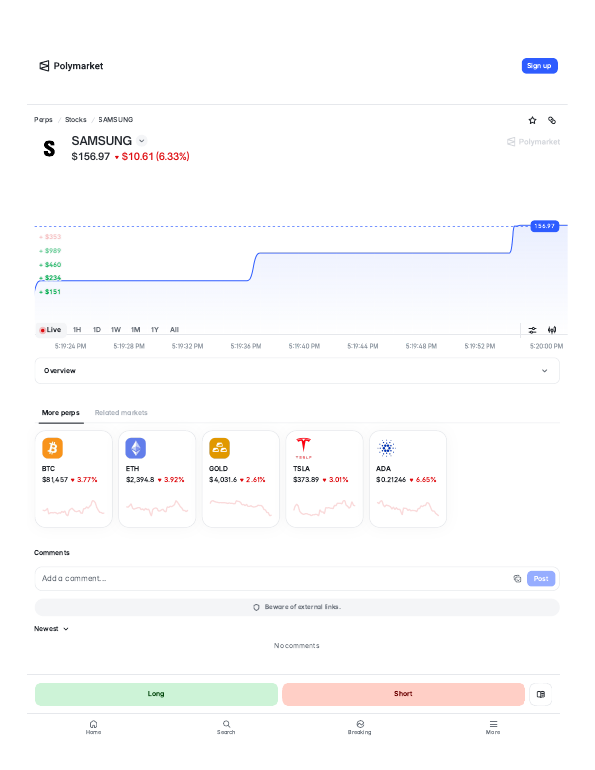
Task: Click the Polymarket logo in header
Action: coord(71,66)
